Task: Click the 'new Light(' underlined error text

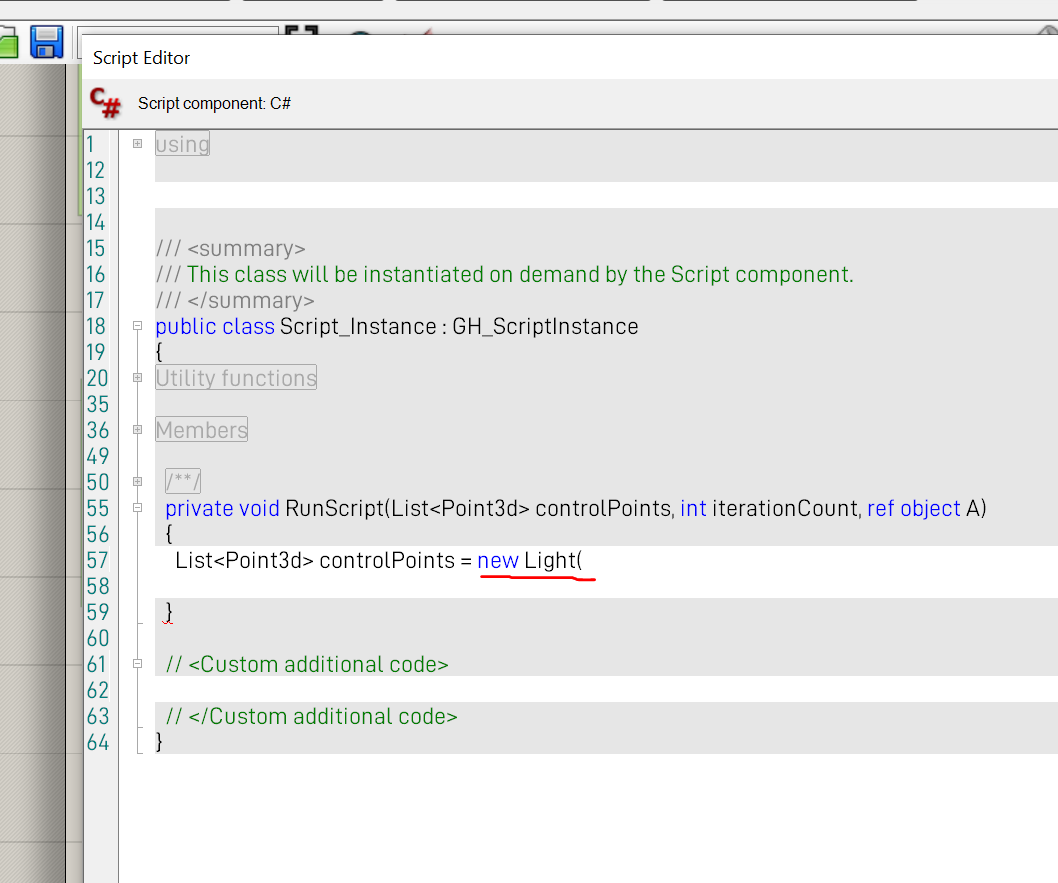Action: 530,561
